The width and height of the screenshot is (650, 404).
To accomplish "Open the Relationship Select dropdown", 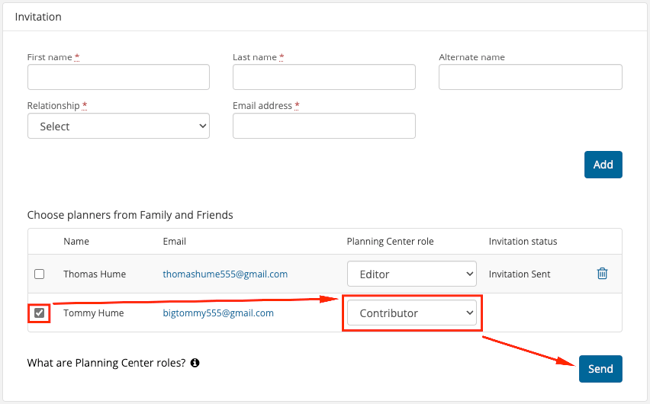I will 119,126.
